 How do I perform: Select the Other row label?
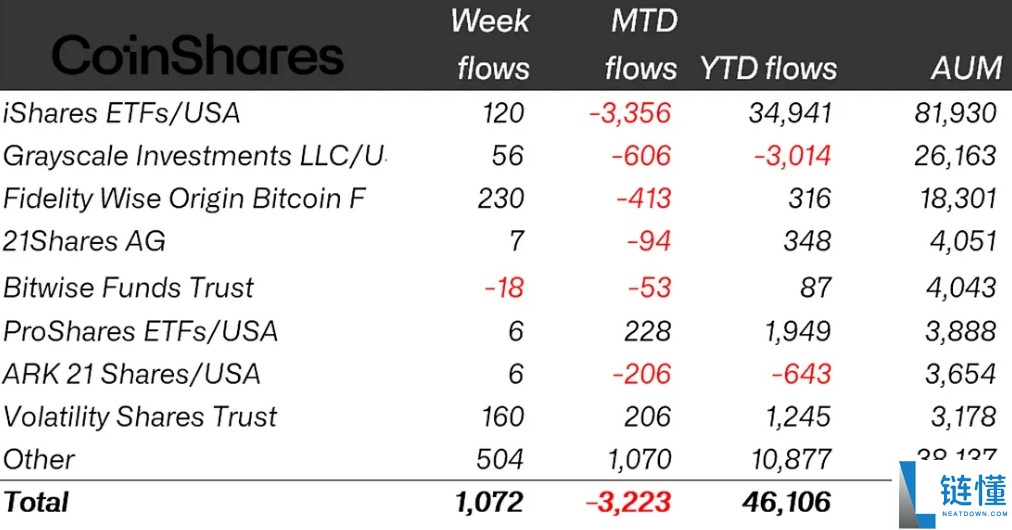tap(39, 459)
